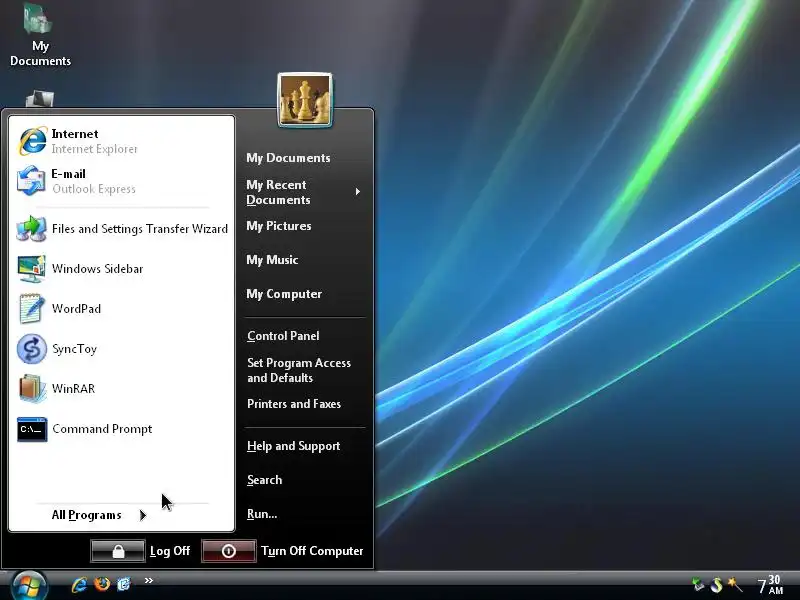800x600 pixels.
Task: Open Internet Explorer quick launch icon
Action: pos(79,584)
